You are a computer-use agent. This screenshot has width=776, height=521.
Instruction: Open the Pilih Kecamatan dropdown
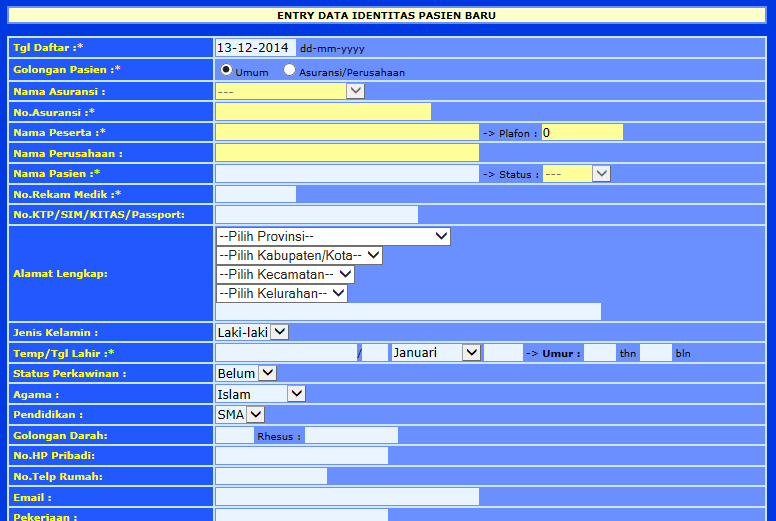point(285,274)
